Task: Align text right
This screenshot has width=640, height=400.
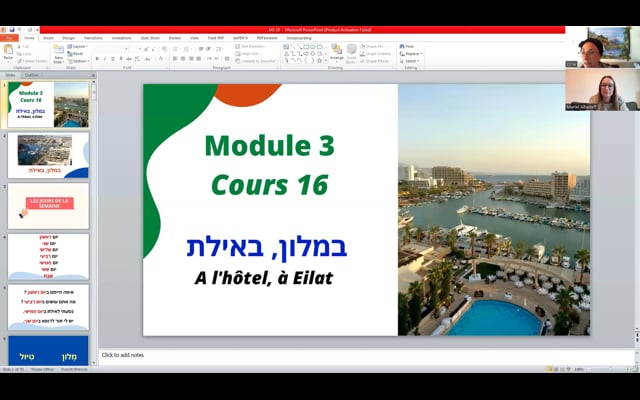Action: pyautogui.click(x=191, y=59)
